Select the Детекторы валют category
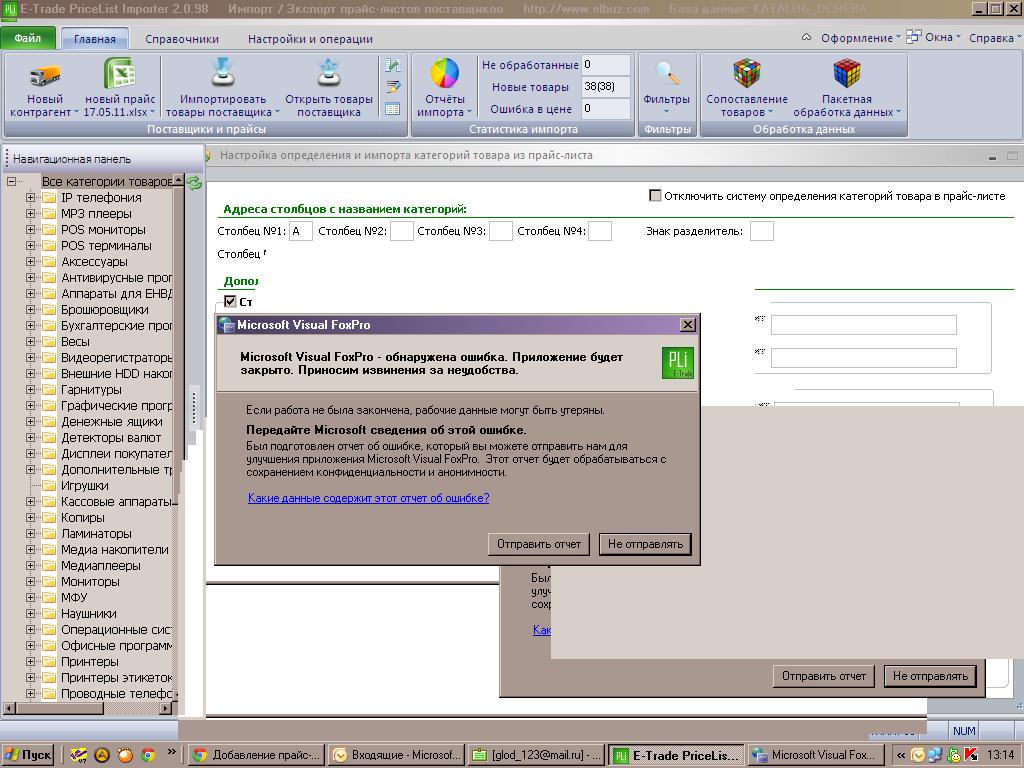1024x768 pixels. (111, 438)
